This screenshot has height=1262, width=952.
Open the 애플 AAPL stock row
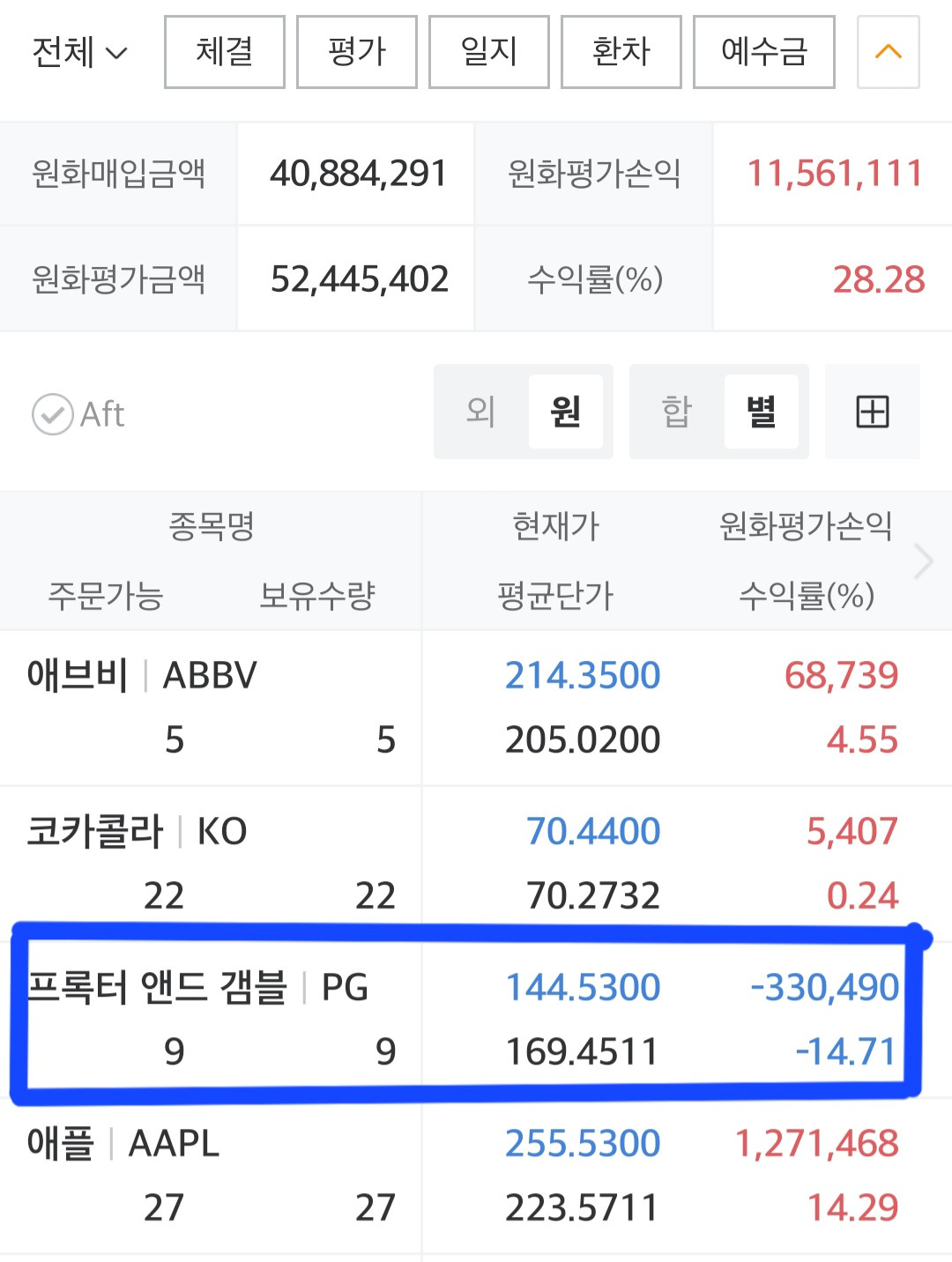coord(476,1176)
